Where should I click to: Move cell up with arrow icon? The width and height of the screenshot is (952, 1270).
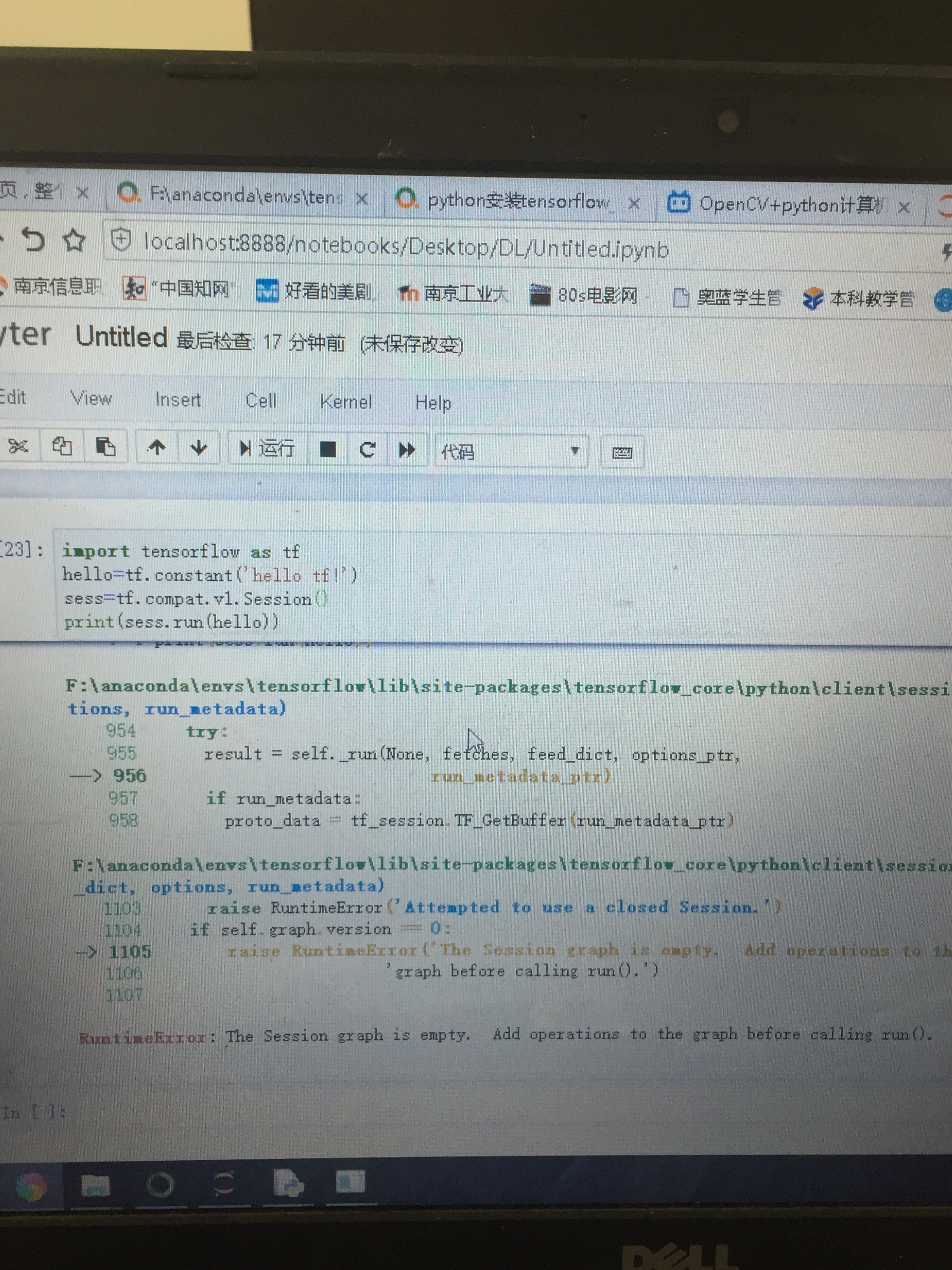156,447
